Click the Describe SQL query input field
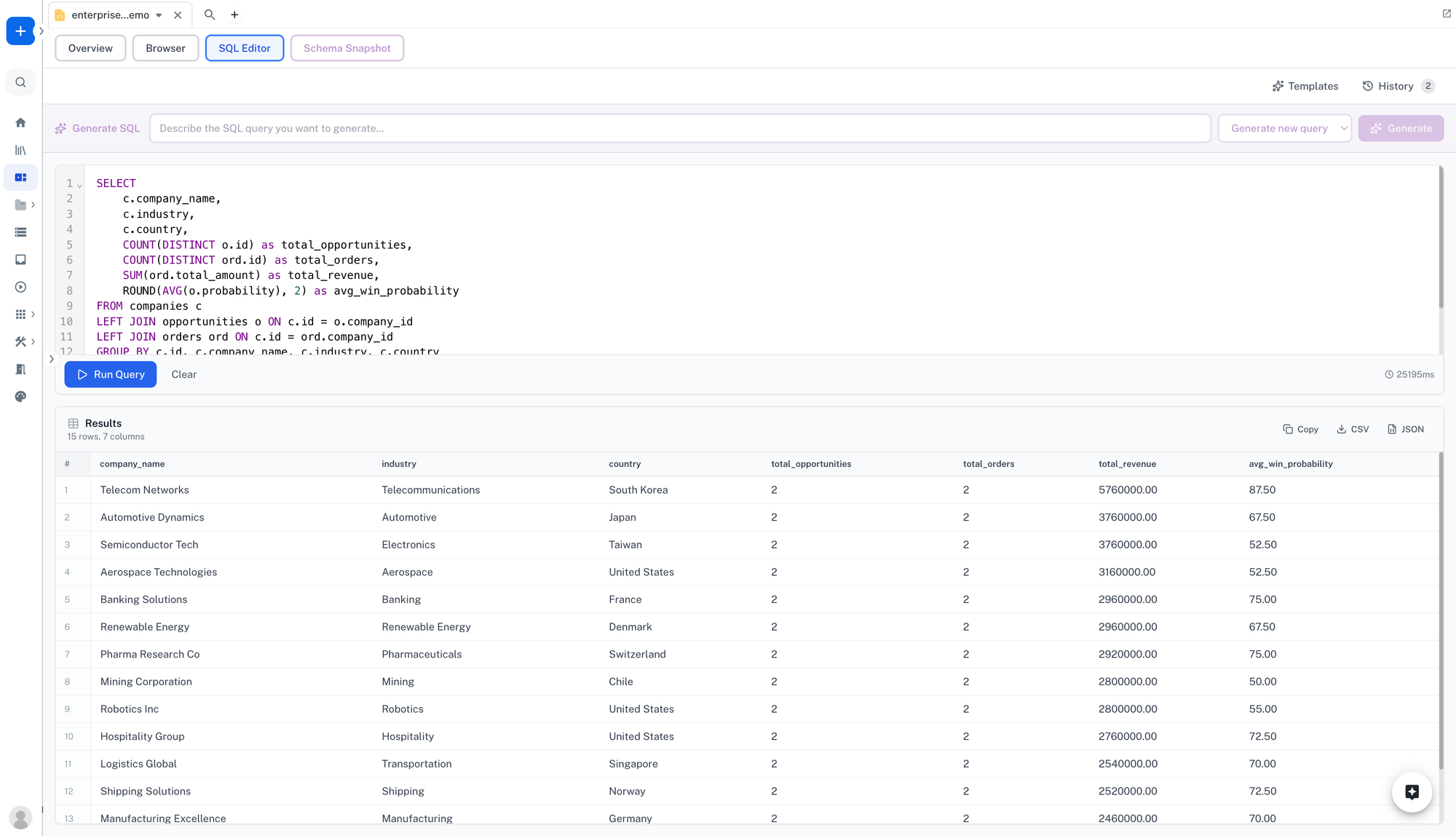Viewport: 1456px width, 836px height. [x=679, y=128]
